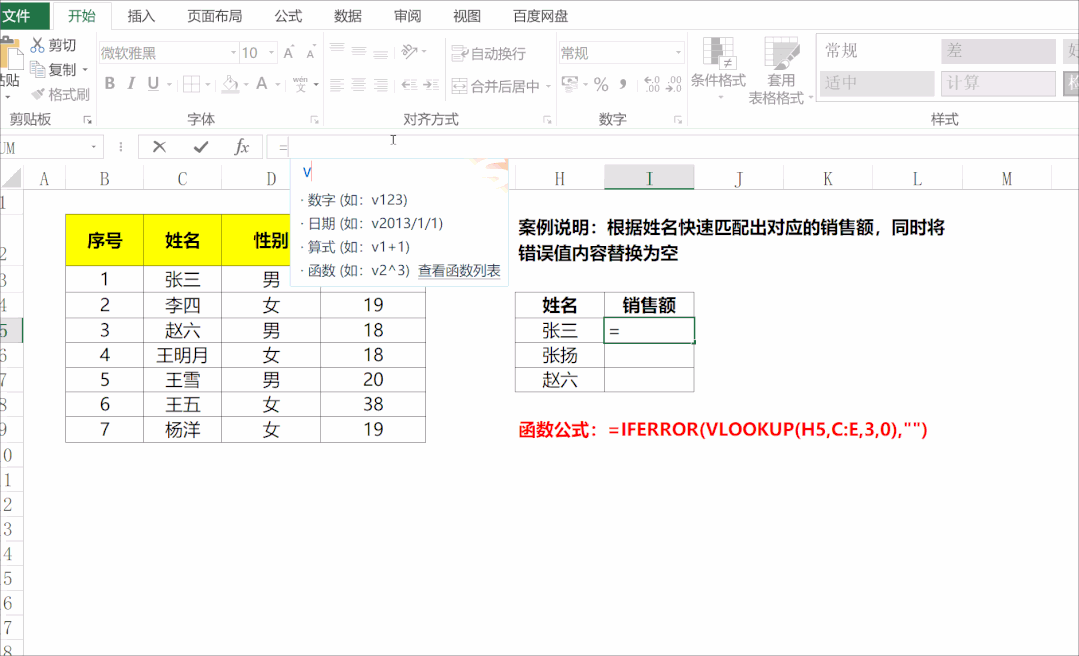Viewport: 1079px width, 656px height.
Task: Open Conditional Formatting (条件格式)
Action: 718,67
